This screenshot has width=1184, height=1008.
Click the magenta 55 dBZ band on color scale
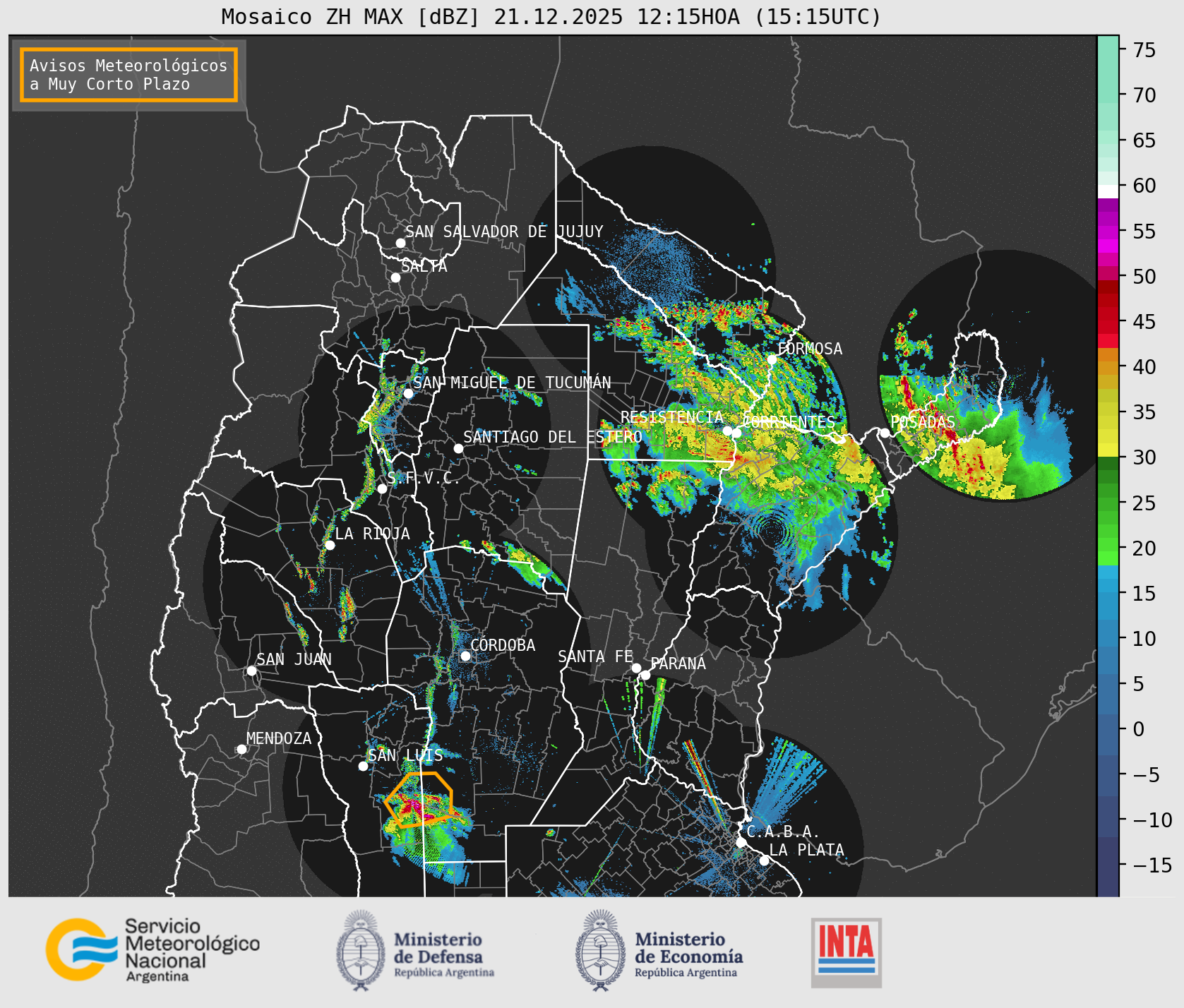[1108, 231]
